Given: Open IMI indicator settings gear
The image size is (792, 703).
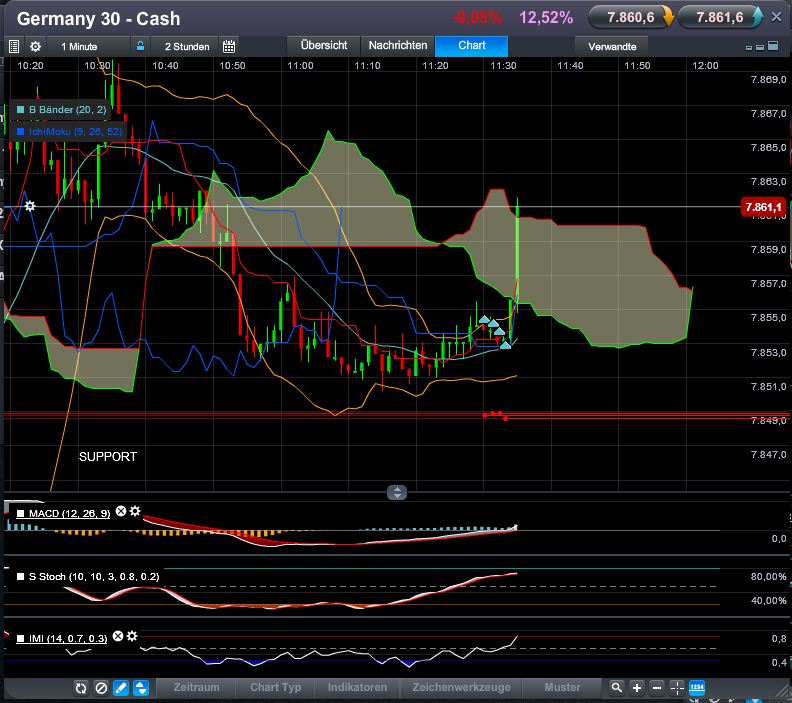Looking at the screenshot, I should [132, 636].
